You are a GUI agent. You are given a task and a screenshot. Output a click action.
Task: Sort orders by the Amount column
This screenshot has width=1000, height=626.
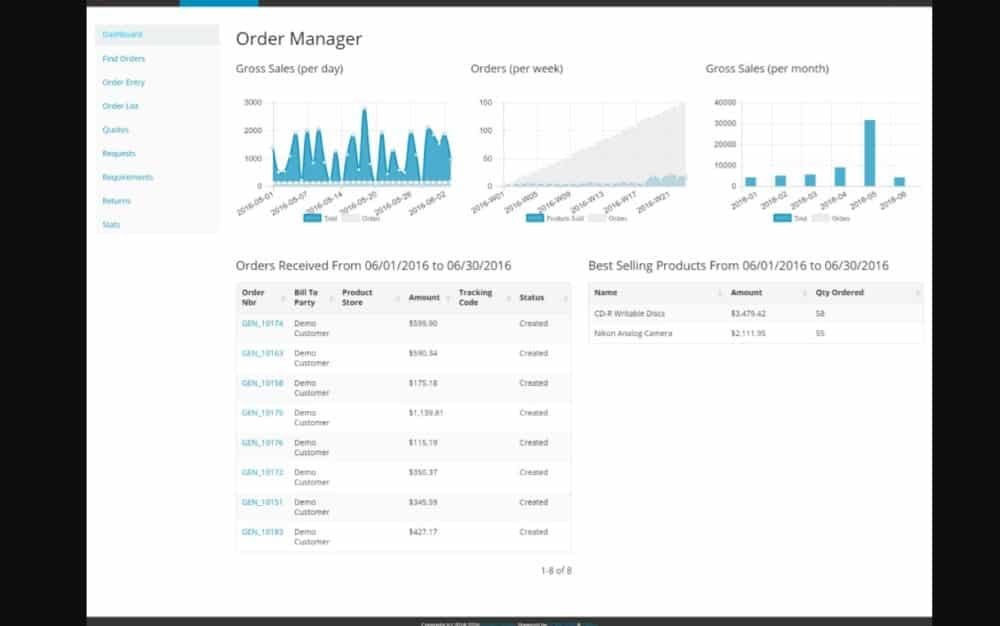[x=424, y=298]
